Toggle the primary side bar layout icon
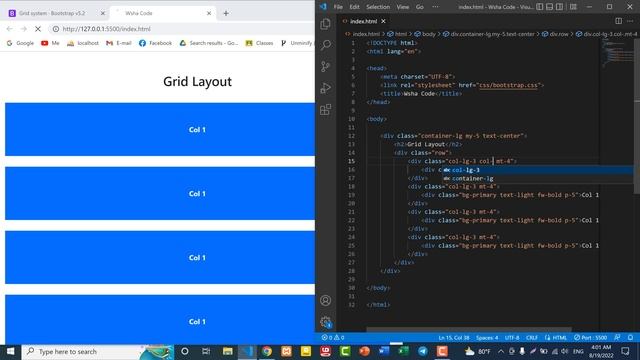Viewport: 640px width, 360px height. [x=540, y=7]
